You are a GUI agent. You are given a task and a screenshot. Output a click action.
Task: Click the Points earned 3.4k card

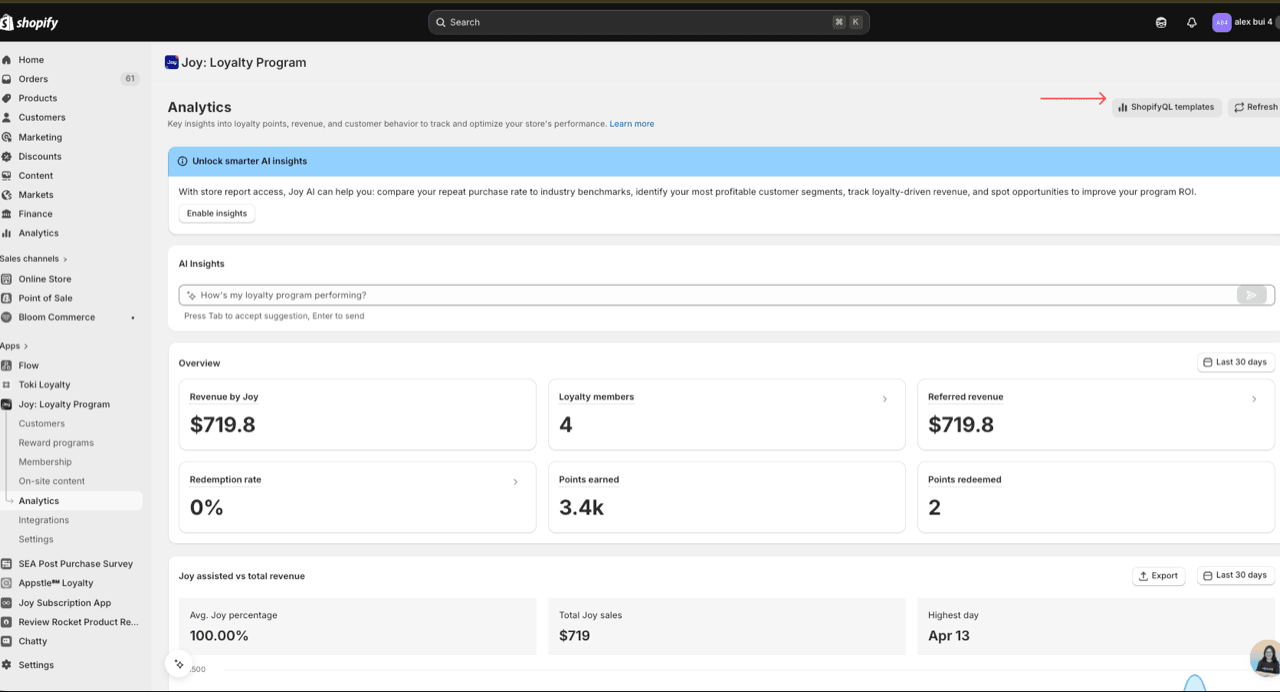(727, 497)
